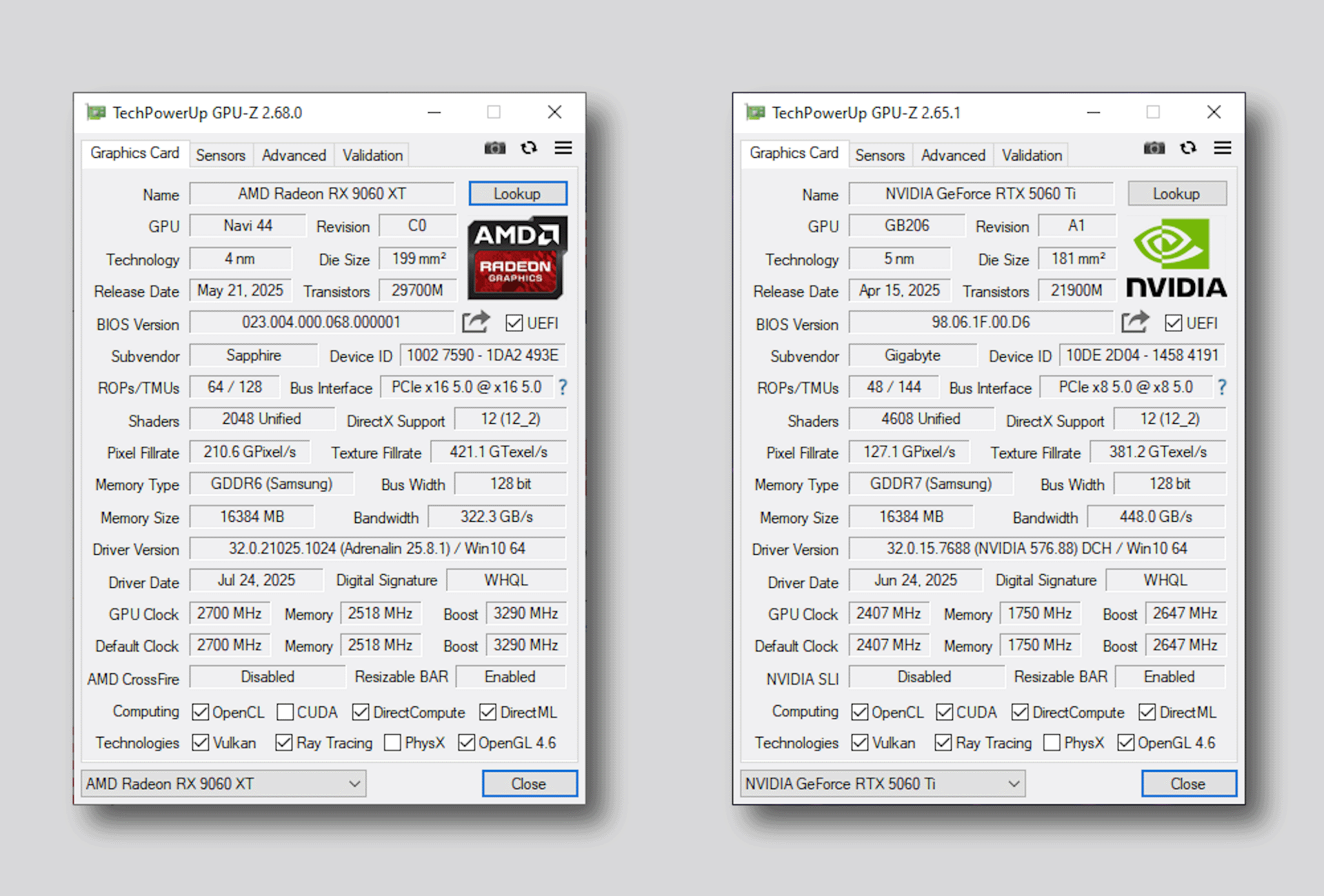1324x896 pixels.
Task: Click bus interface question mark for RX 9060 XT
Action: 563,387
